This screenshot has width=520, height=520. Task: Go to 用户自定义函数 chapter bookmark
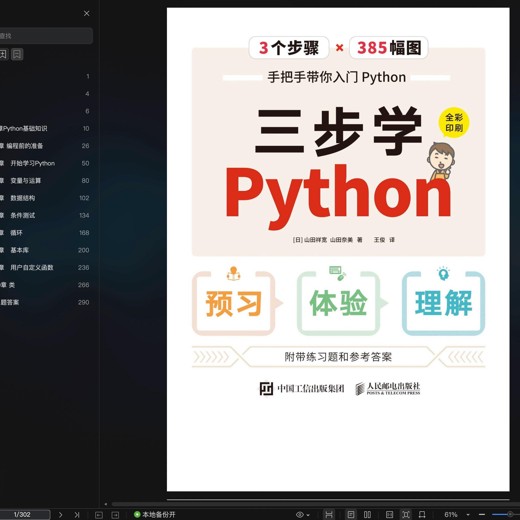point(45,267)
